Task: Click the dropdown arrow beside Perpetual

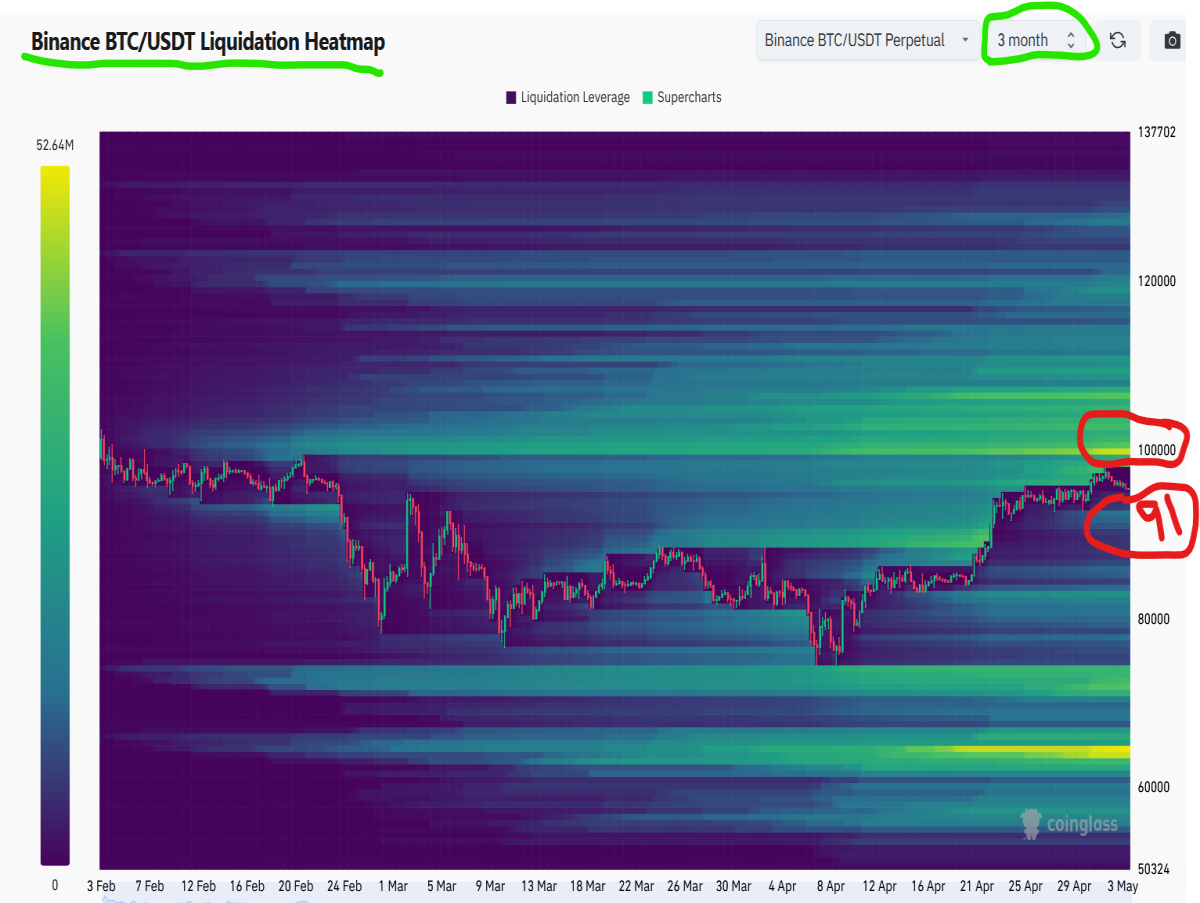Action: point(964,40)
